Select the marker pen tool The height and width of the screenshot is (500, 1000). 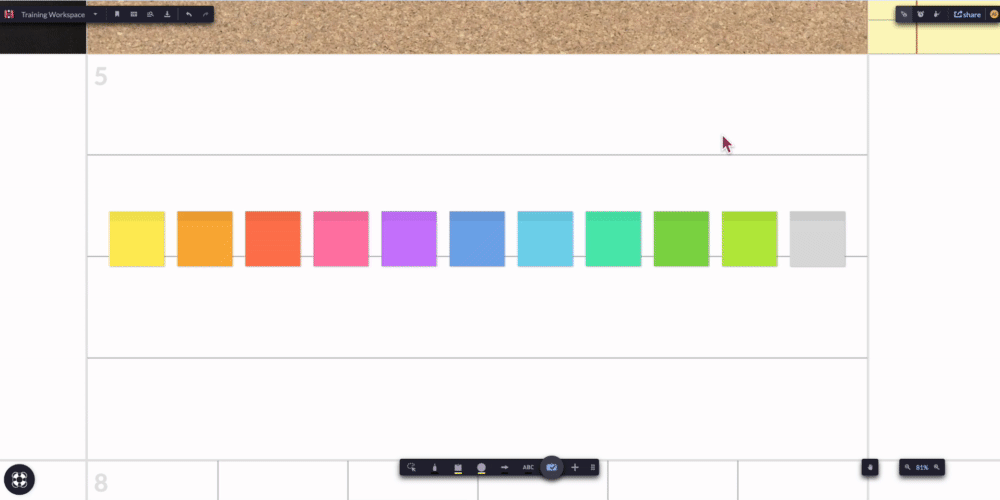coord(434,467)
